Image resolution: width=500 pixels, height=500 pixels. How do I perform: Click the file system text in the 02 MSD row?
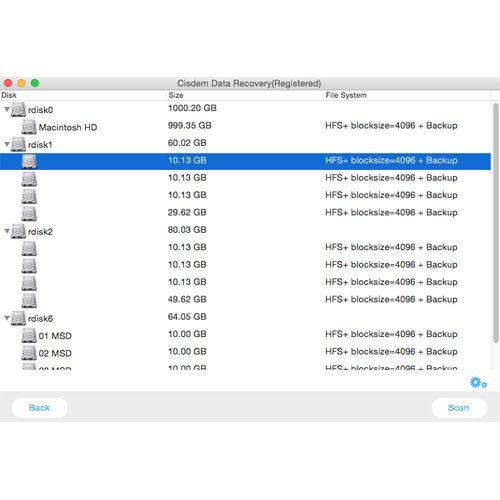tap(391, 351)
